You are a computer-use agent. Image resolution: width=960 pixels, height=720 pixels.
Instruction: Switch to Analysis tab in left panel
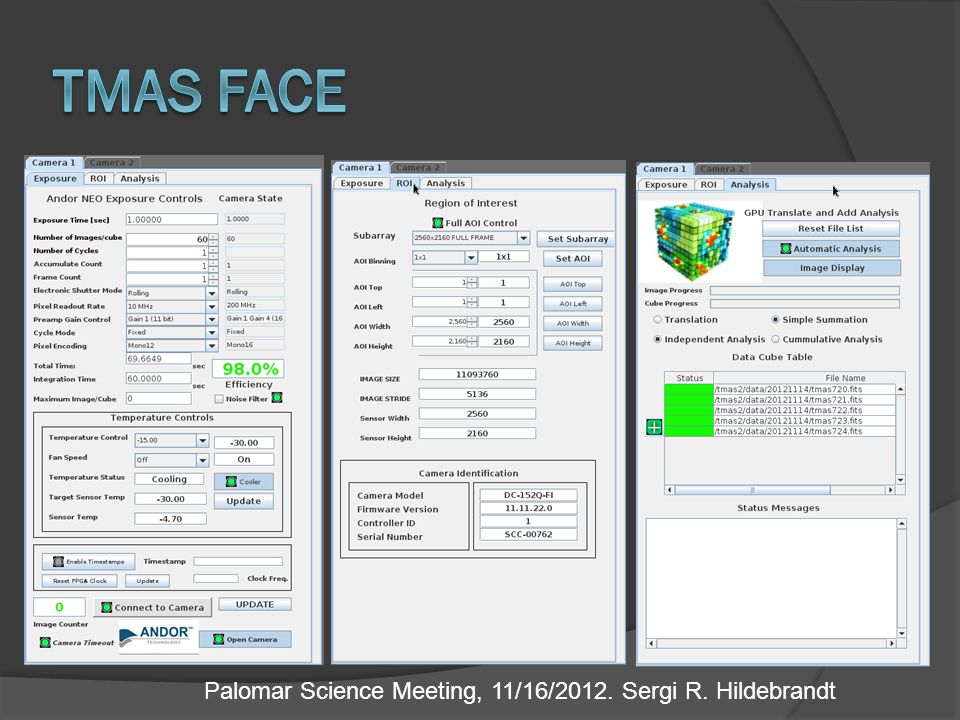(x=140, y=179)
